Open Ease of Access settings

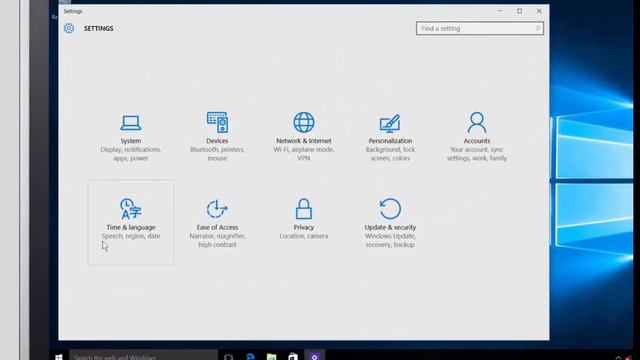(x=217, y=222)
